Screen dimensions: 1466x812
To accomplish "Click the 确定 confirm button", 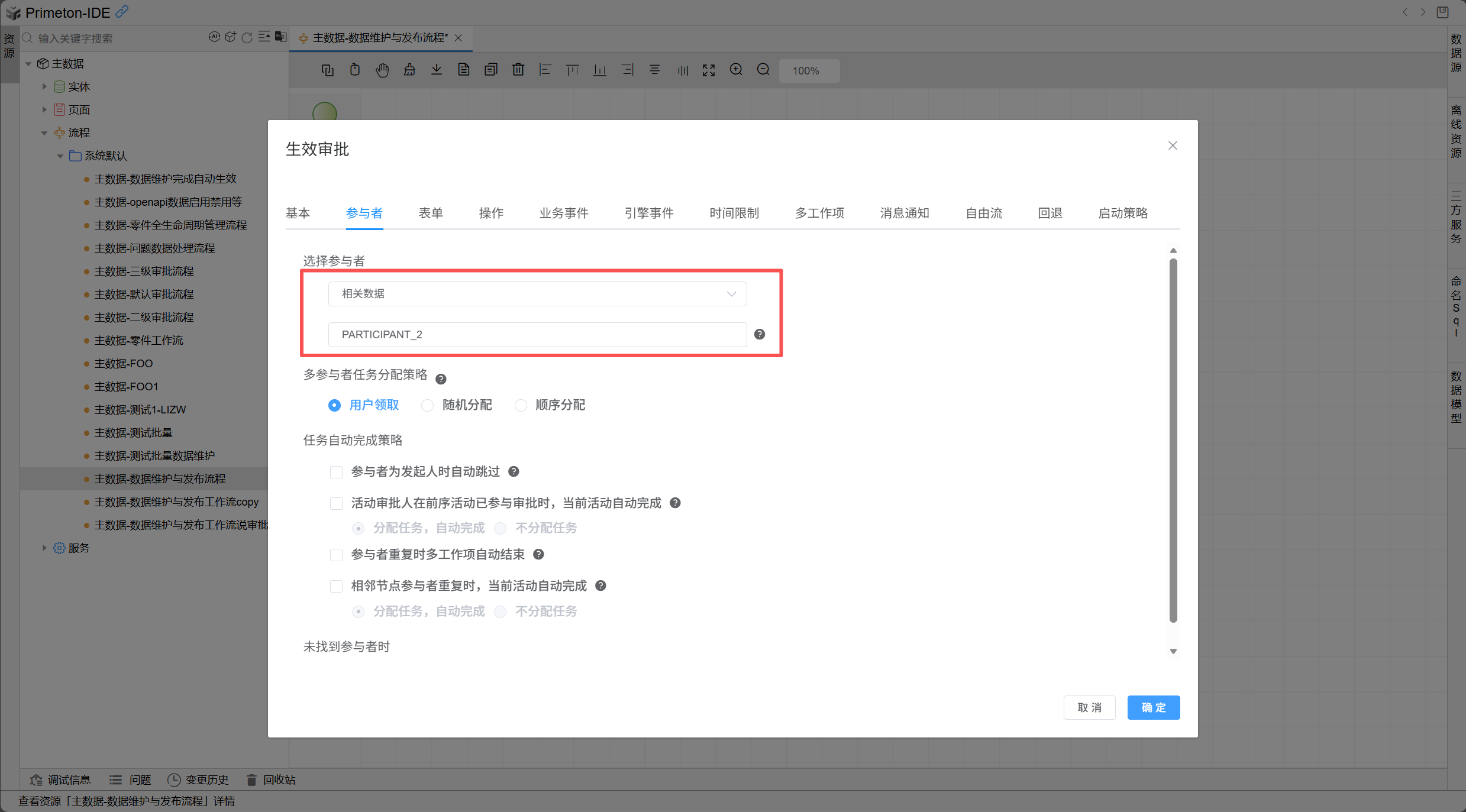I will point(1153,707).
